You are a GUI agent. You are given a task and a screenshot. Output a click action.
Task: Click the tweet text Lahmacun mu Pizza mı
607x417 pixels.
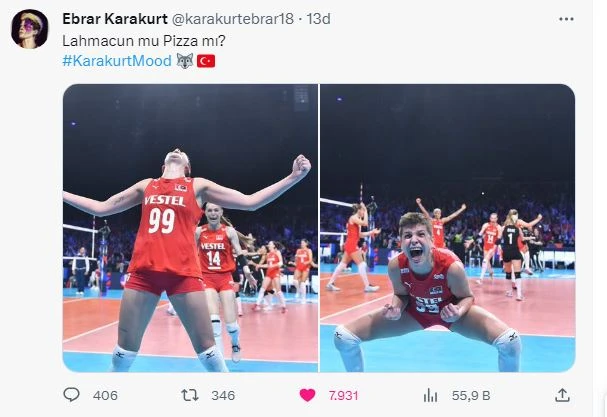click(144, 41)
